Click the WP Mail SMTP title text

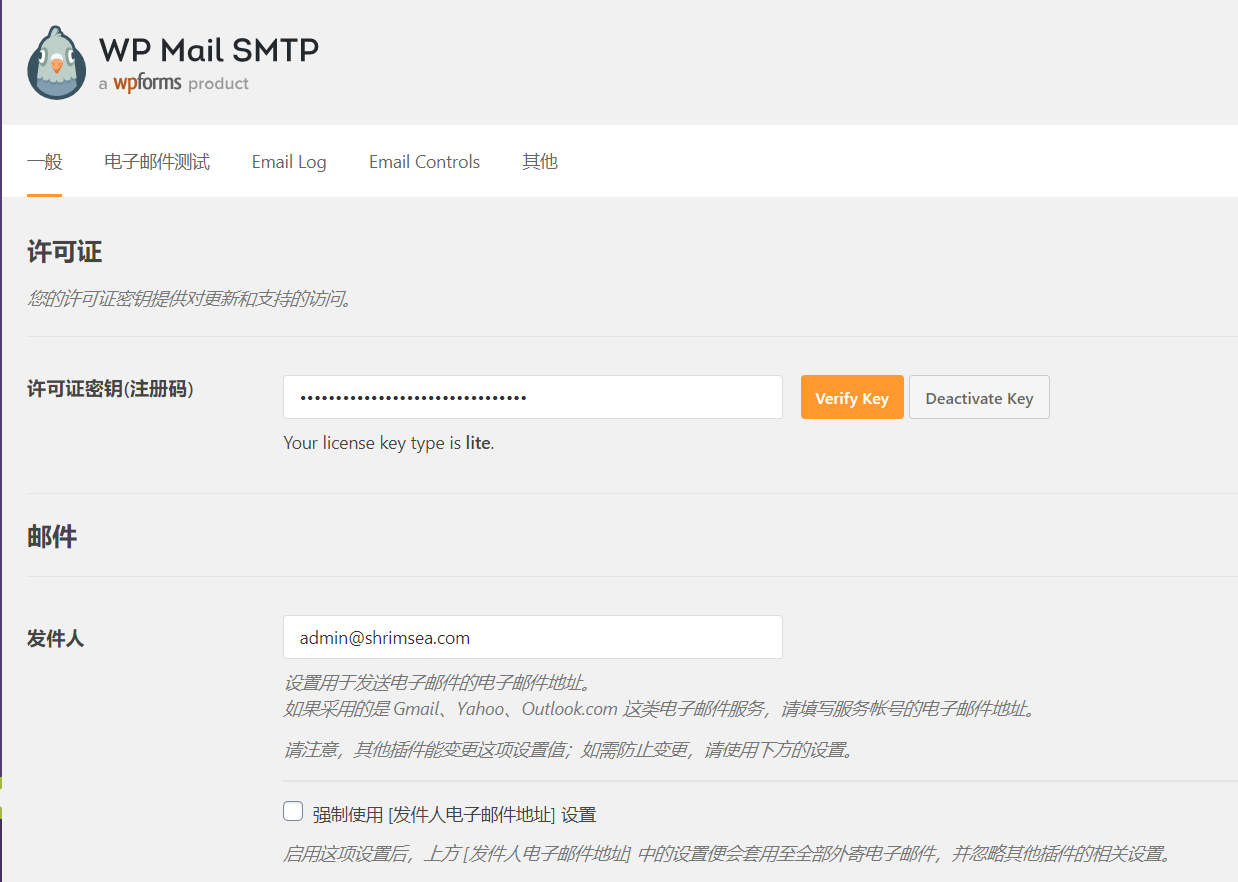click(x=209, y=49)
